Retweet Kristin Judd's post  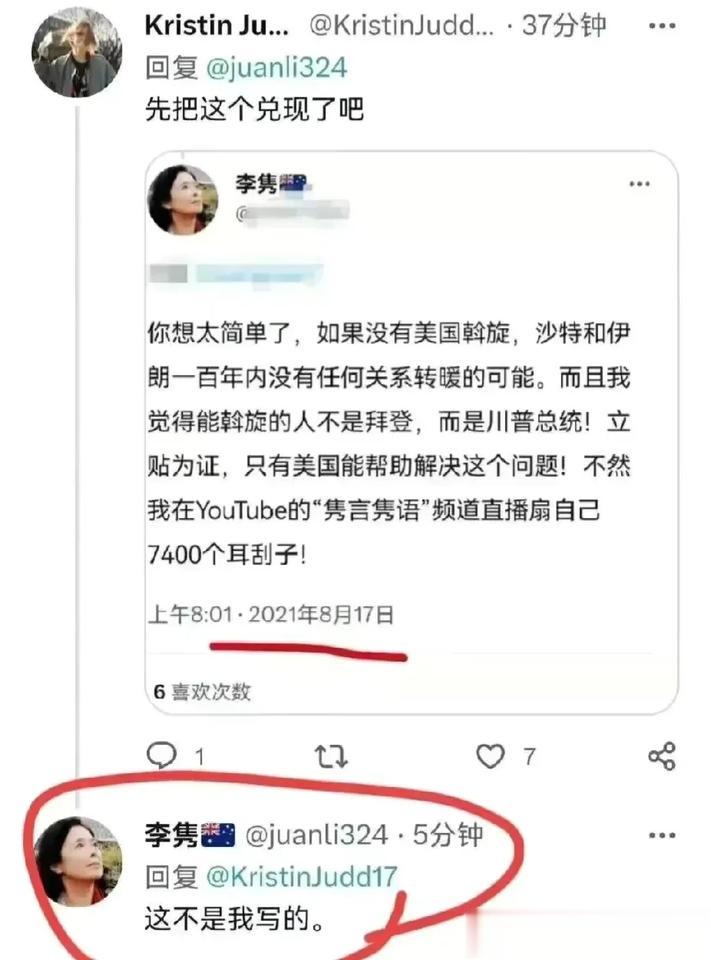(x=331, y=757)
